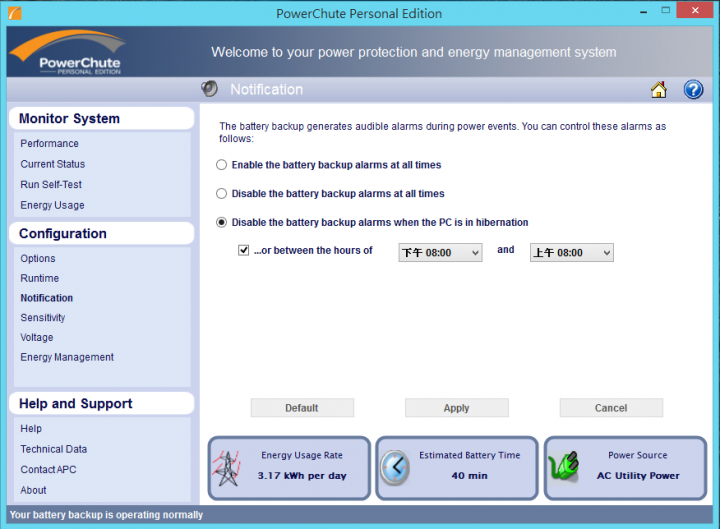Open Energy Management page
The height and width of the screenshot is (529, 720).
pyautogui.click(x=67, y=357)
